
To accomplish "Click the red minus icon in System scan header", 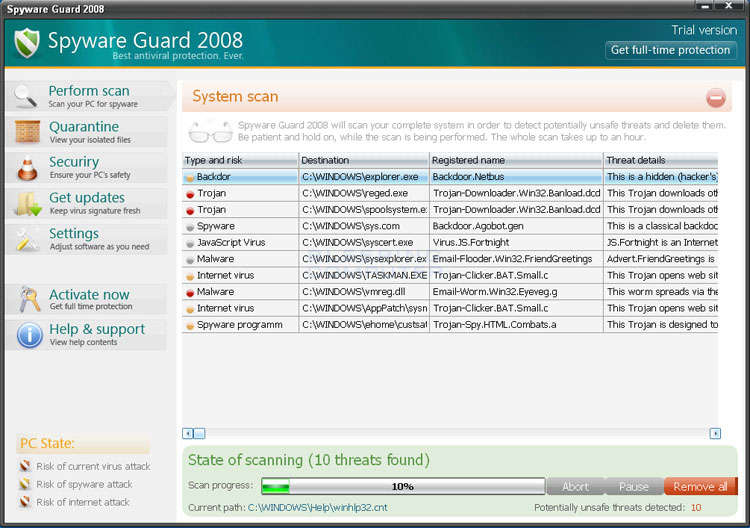I will (716, 98).
